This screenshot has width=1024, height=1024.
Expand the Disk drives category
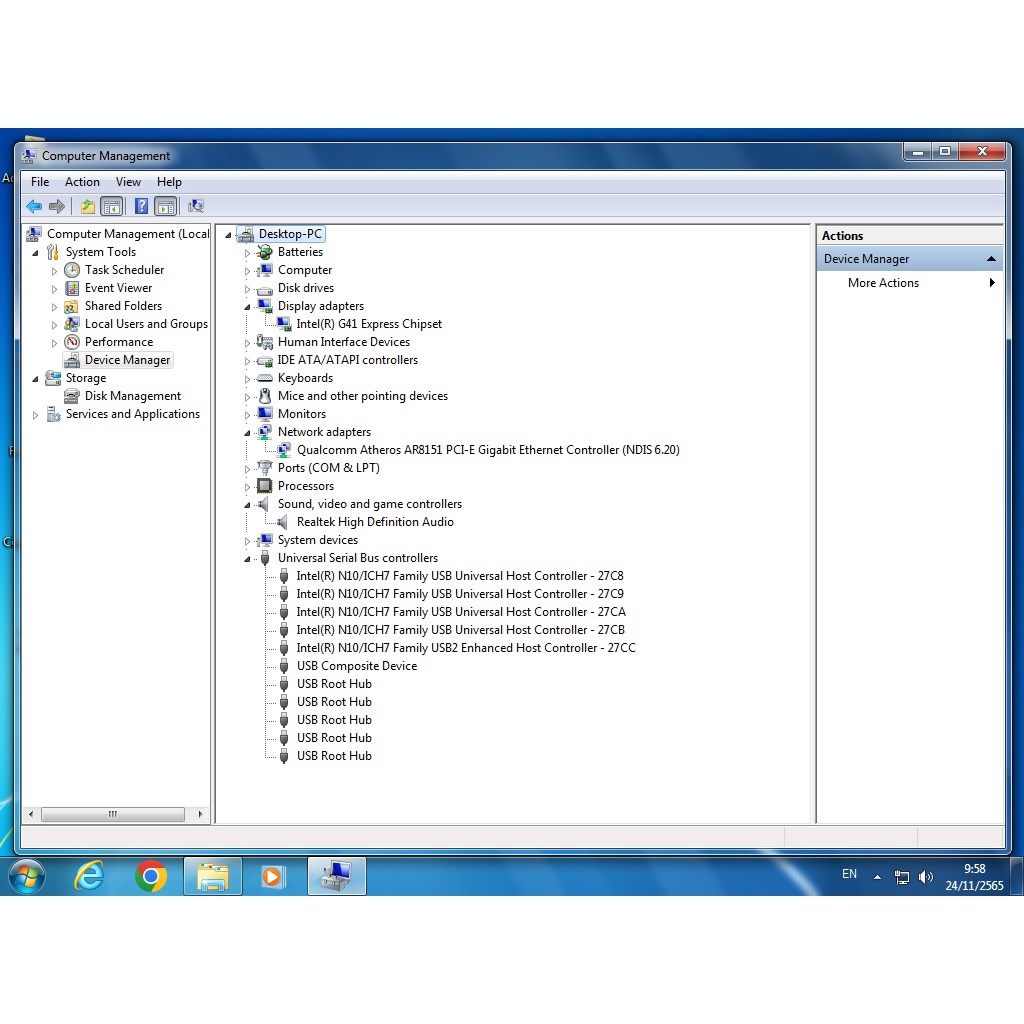tap(248, 289)
